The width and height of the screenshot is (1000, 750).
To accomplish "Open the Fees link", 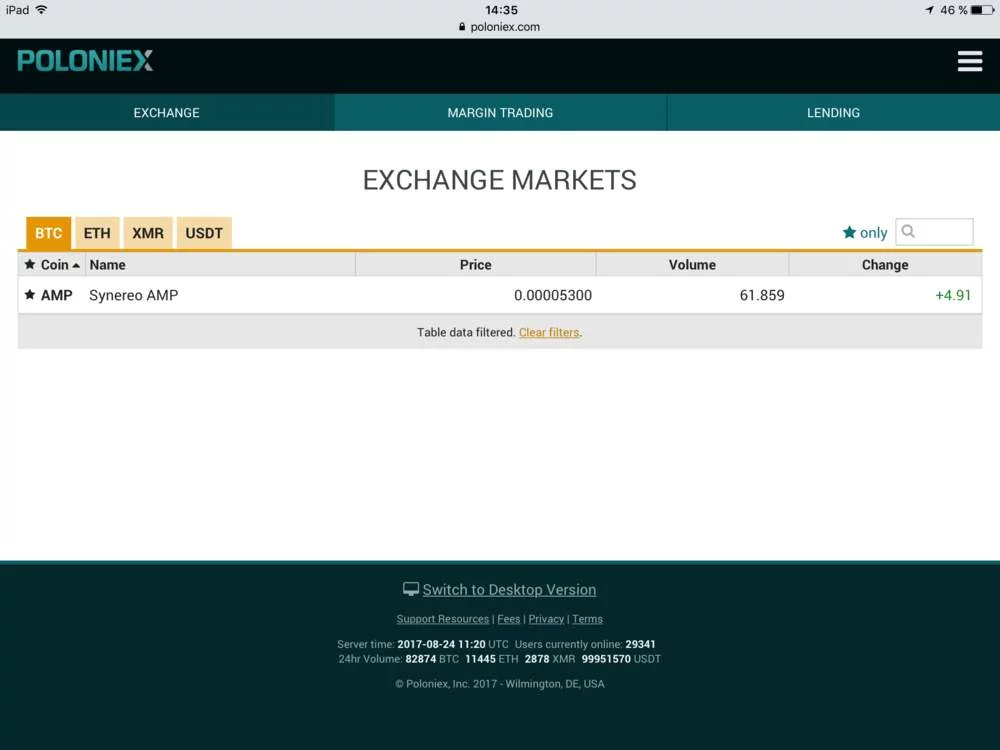I will click(x=508, y=619).
